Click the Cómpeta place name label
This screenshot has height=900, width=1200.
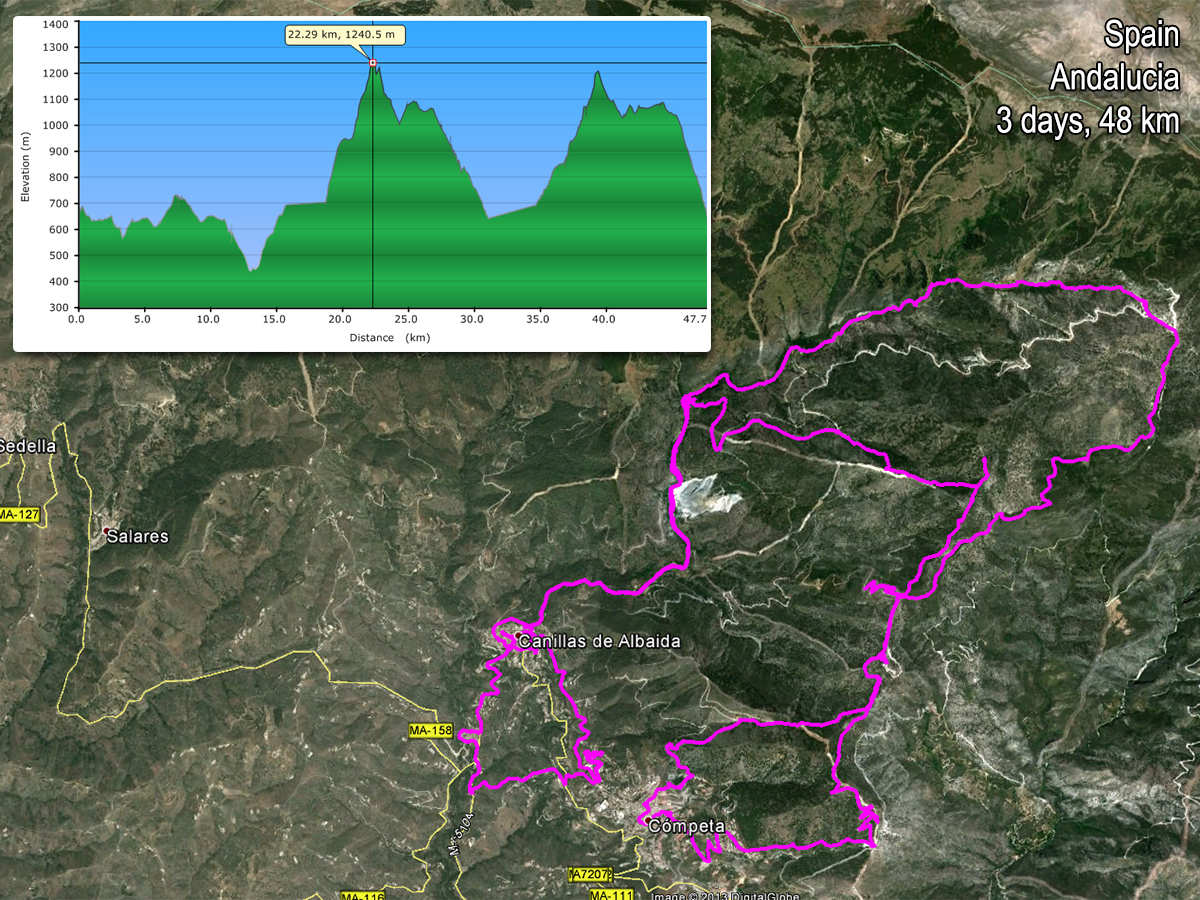[x=686, y=827]
